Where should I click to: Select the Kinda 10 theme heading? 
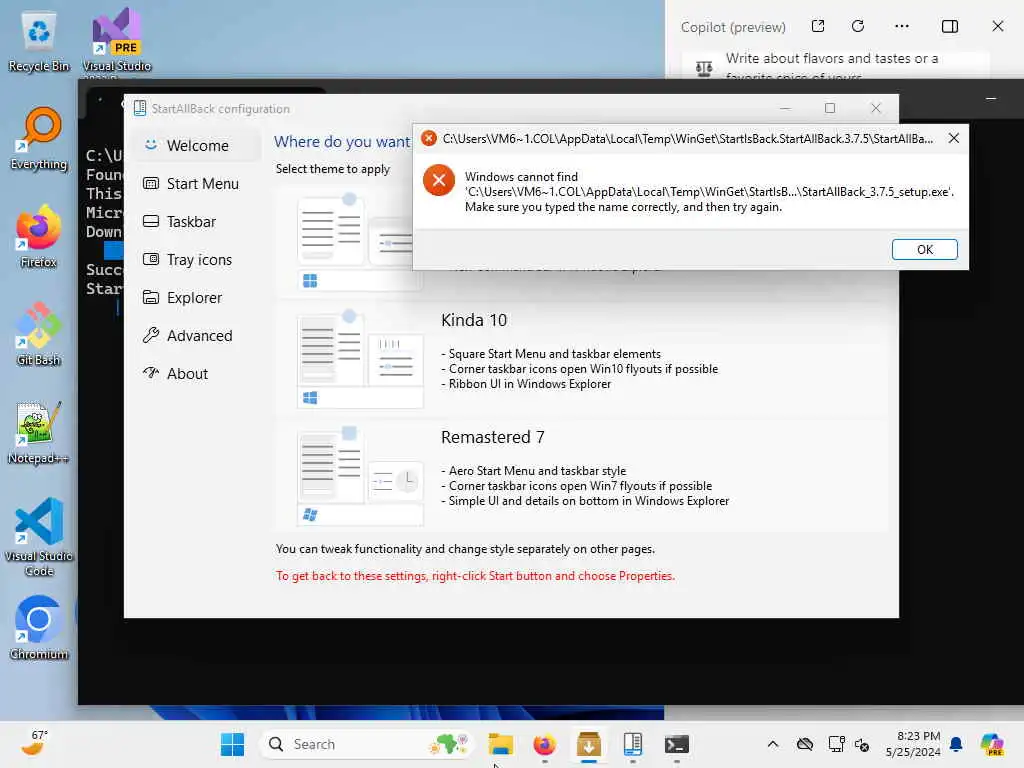point(474,320)
